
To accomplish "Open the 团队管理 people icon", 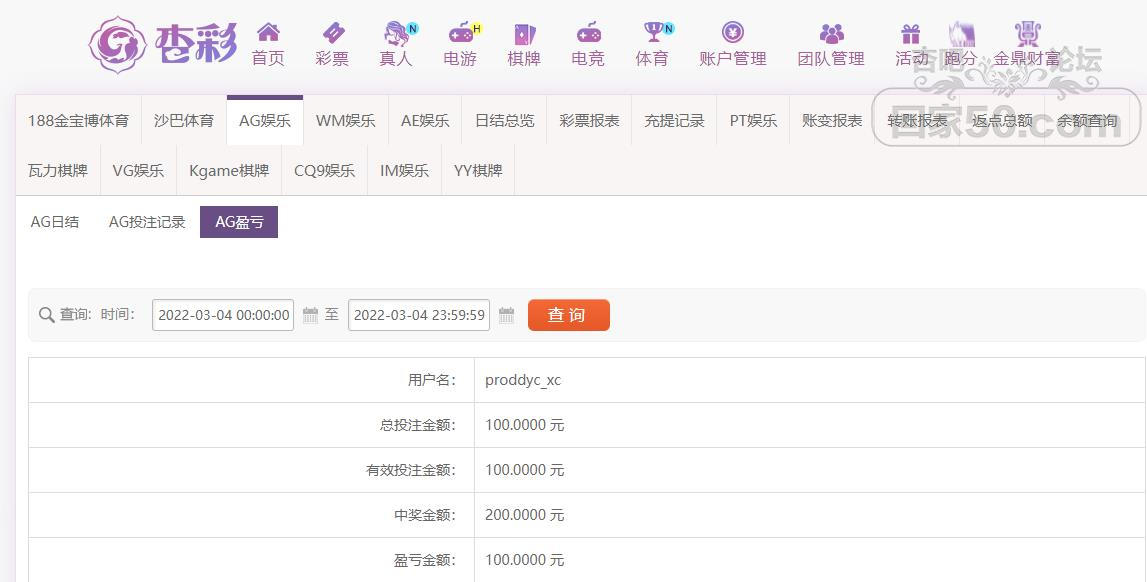I will (832, 33).
